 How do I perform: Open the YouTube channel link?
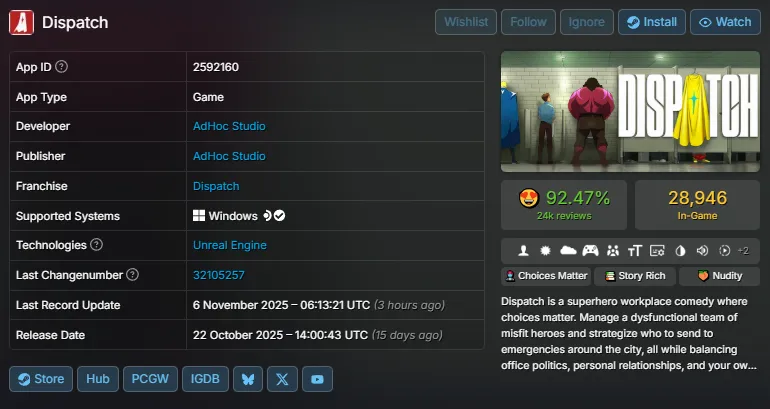point(317,379)
